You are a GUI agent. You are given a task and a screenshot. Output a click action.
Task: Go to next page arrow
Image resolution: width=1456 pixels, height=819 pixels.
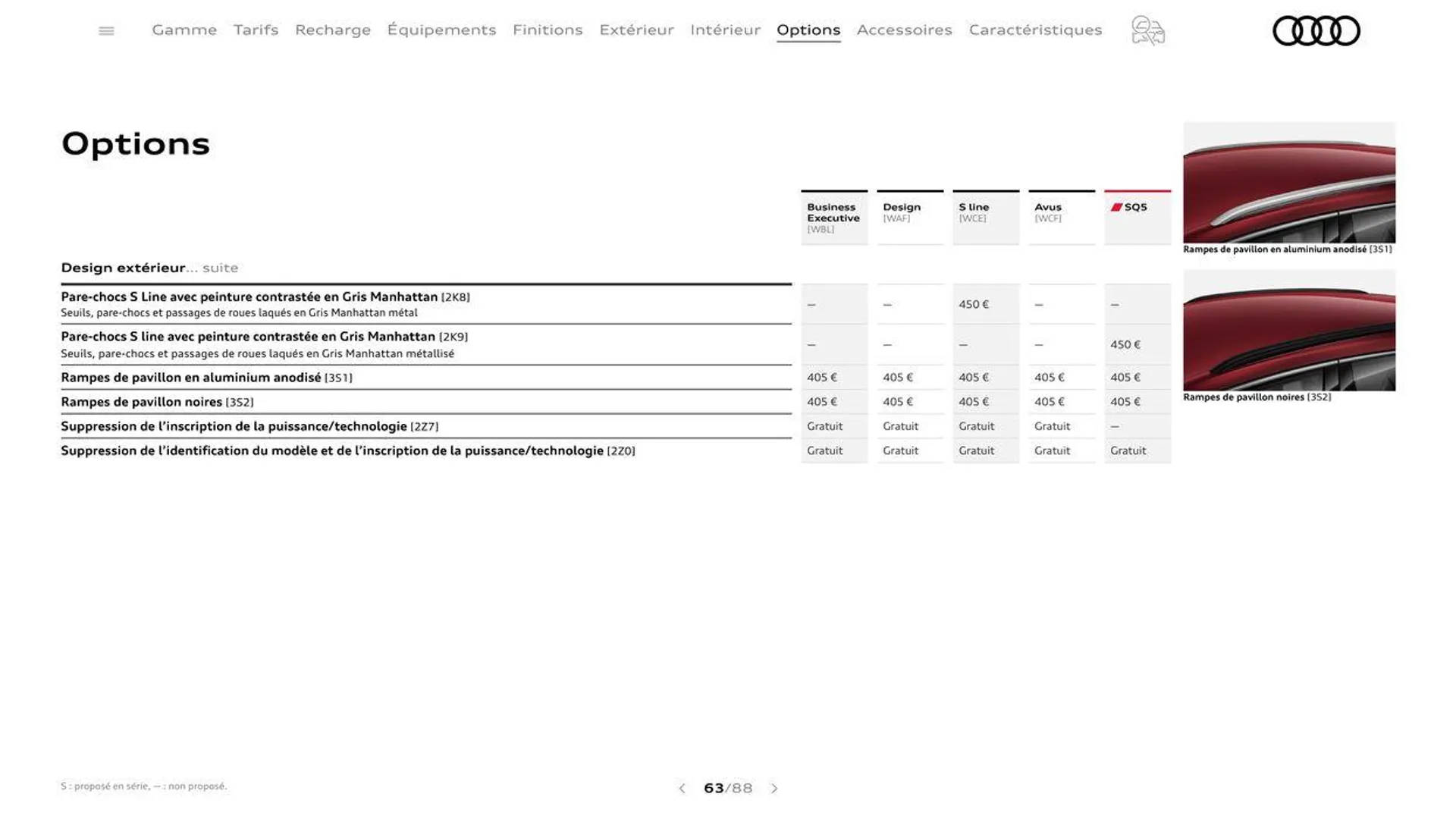(774, 789)
